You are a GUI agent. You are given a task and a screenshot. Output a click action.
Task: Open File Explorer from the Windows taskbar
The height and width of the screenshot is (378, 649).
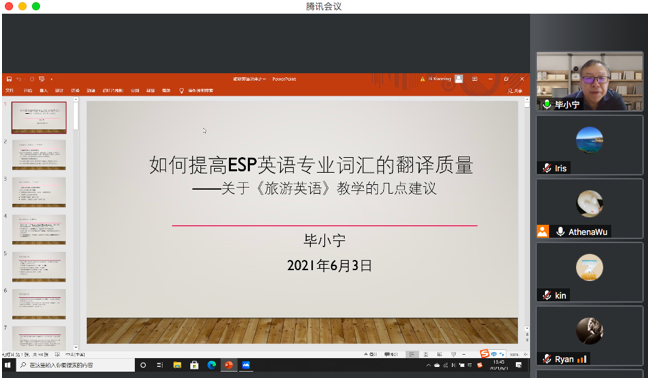[177, 365]
